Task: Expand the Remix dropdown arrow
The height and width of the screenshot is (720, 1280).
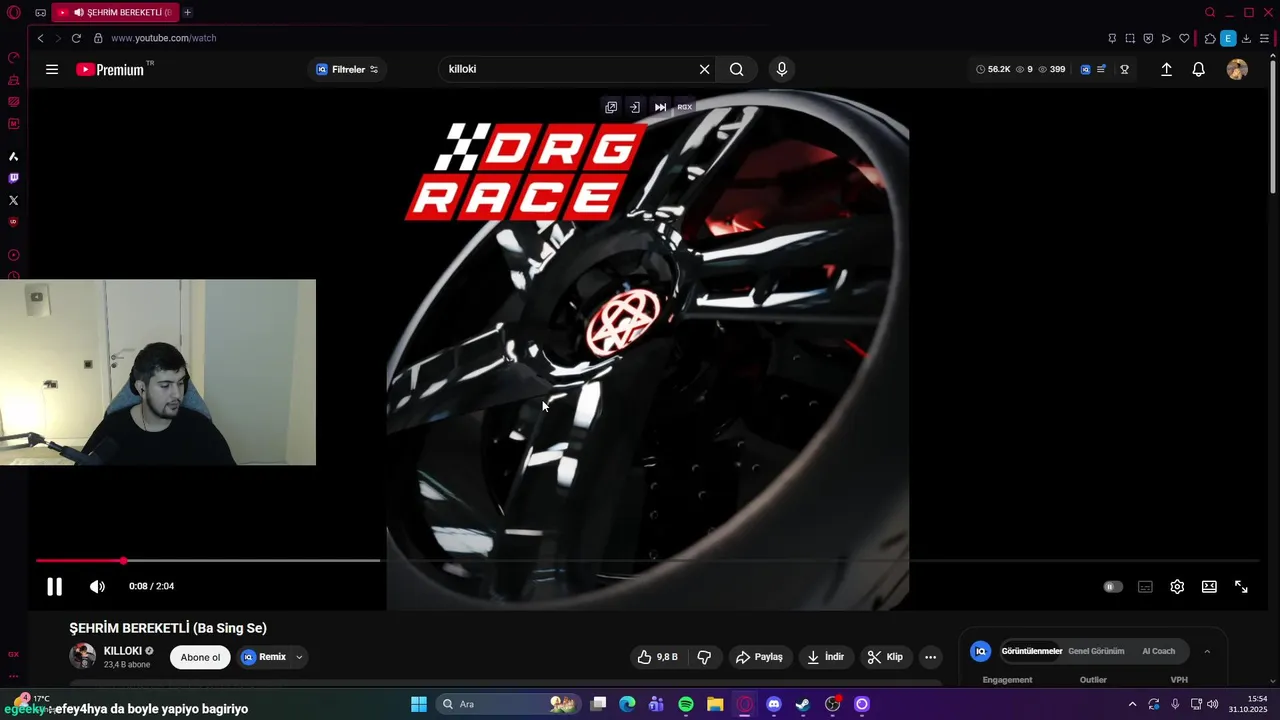Action: point(299,657)
